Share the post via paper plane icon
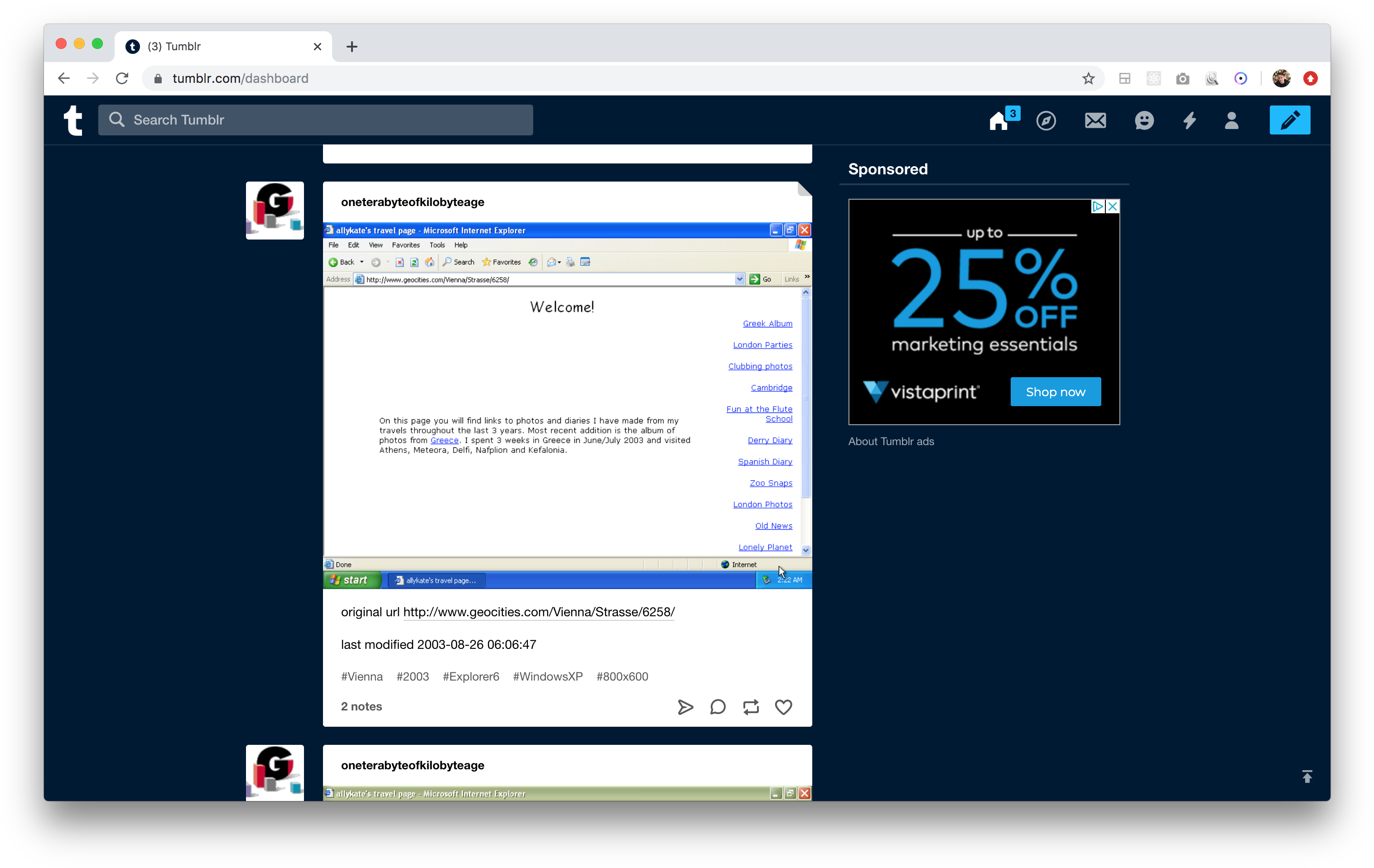 (685, 707)
